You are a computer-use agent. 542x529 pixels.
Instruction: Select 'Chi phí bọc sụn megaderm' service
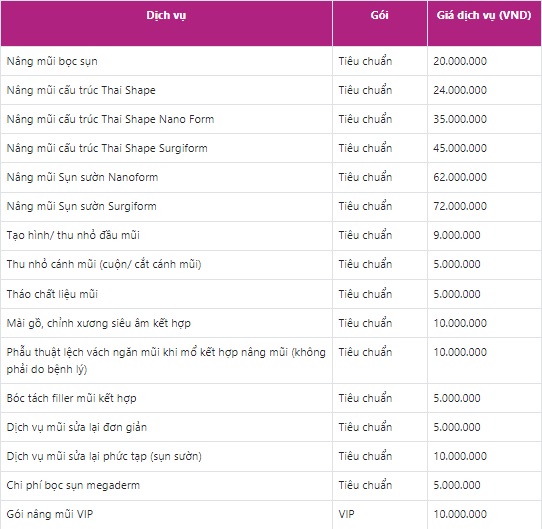pyautogui.click(x=73, y=485)
